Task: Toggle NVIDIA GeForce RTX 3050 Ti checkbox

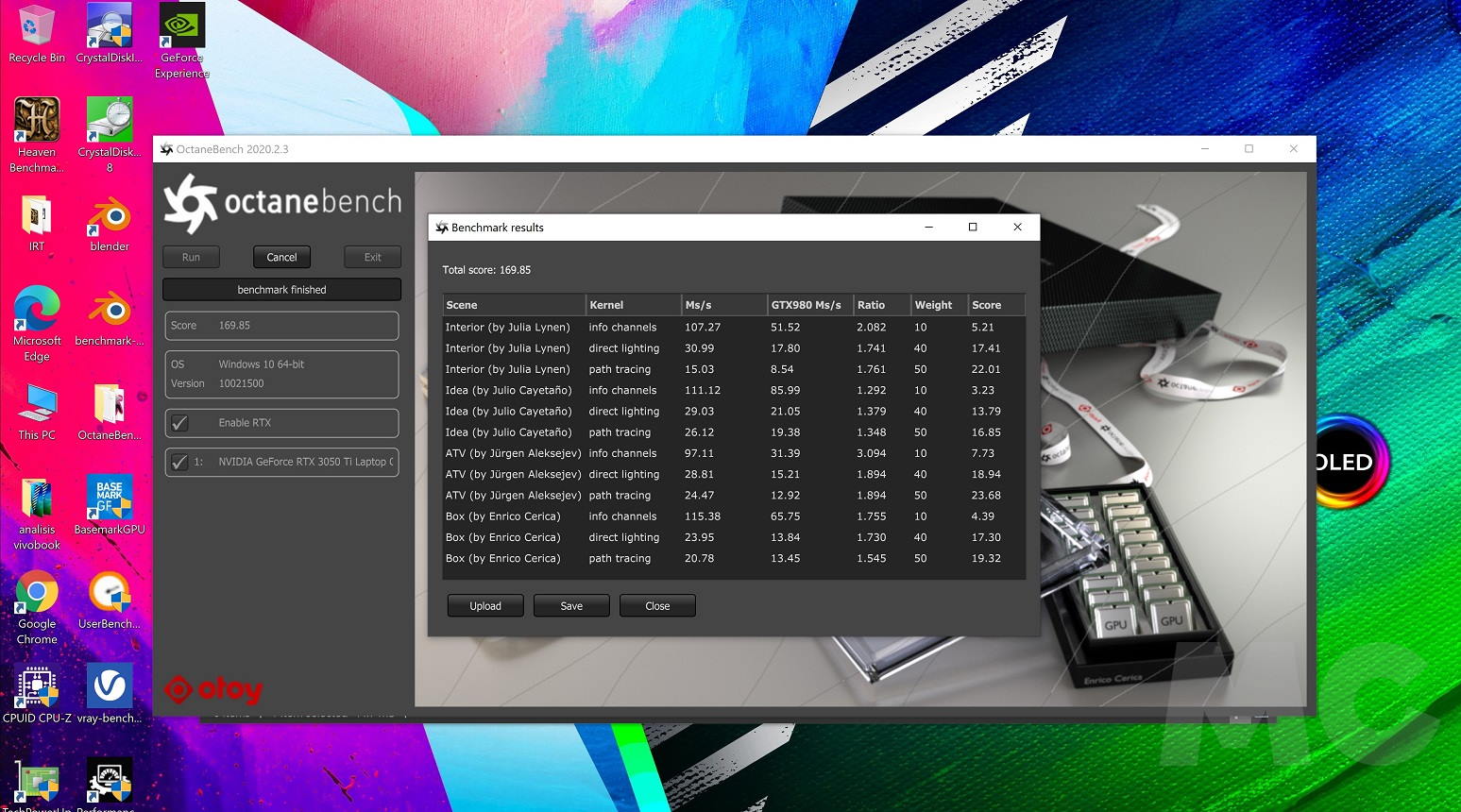Action: (179, 463)
